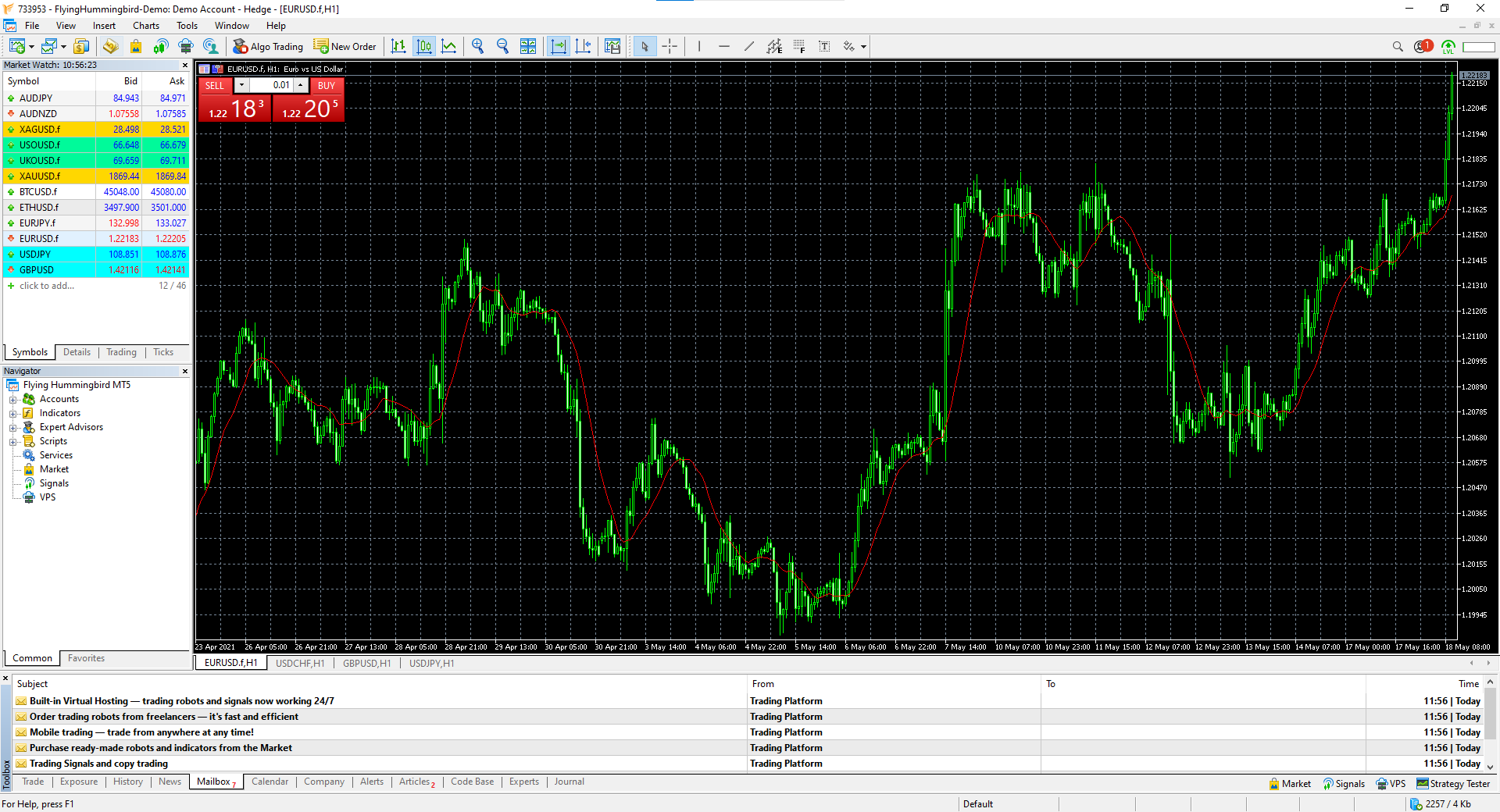Zoom in on the chart
The height and width of the screenshot is (812, 1500).
coord(478,47)
